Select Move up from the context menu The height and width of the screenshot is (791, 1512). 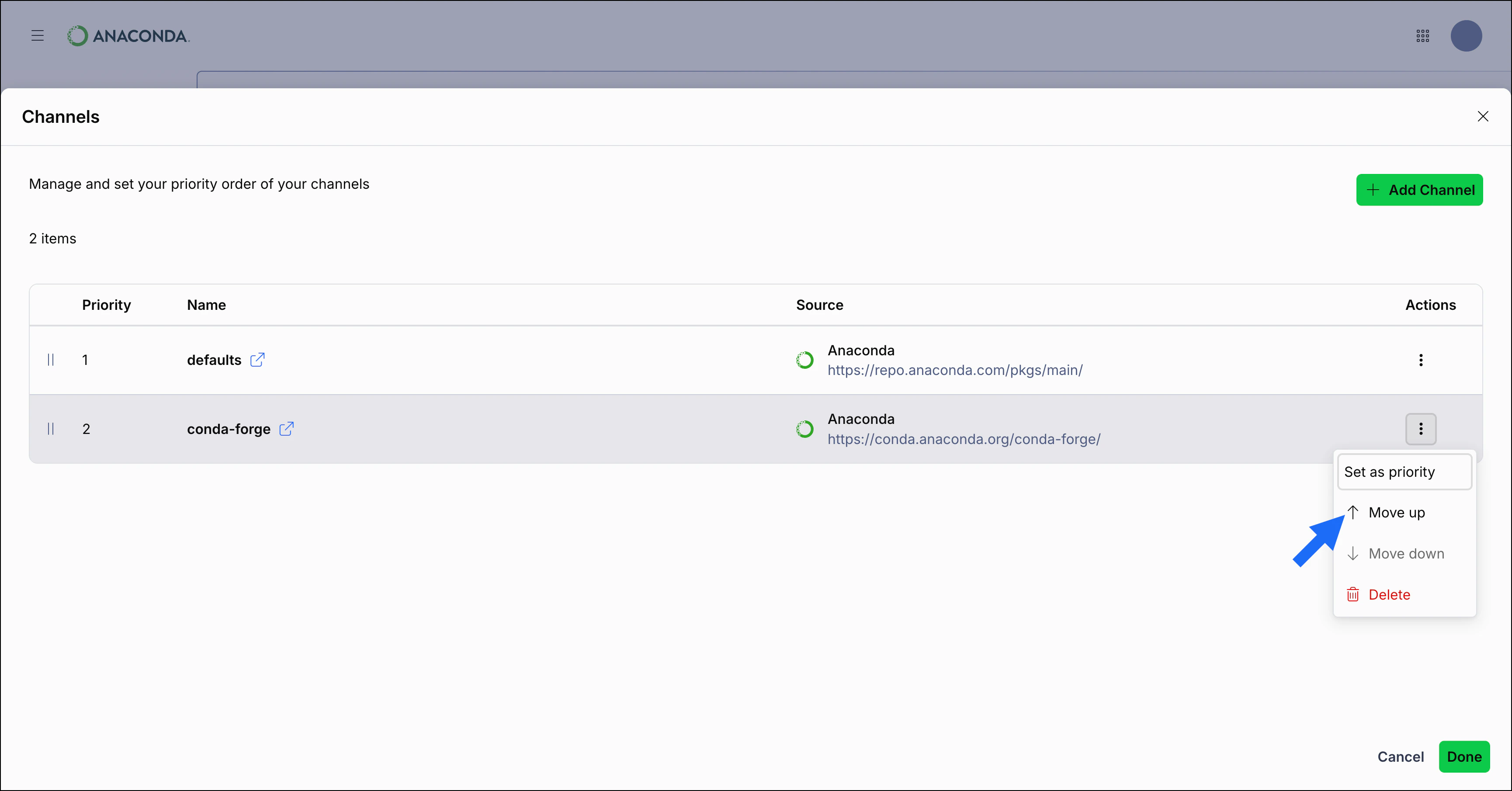[x=1397, y=512]
